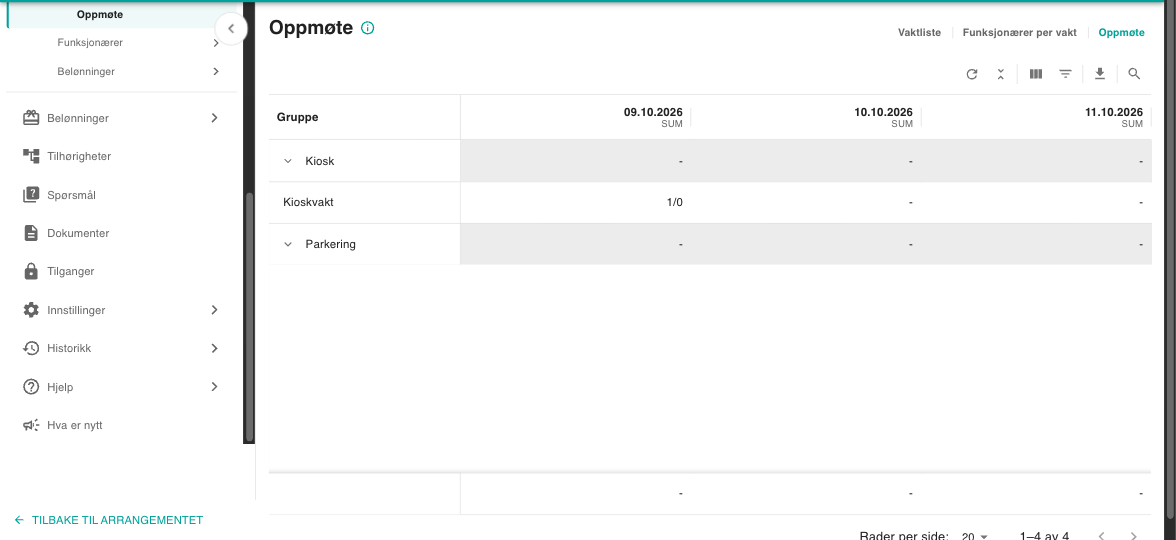
Task: Download the attendance table
Action: pos(1100,74)
